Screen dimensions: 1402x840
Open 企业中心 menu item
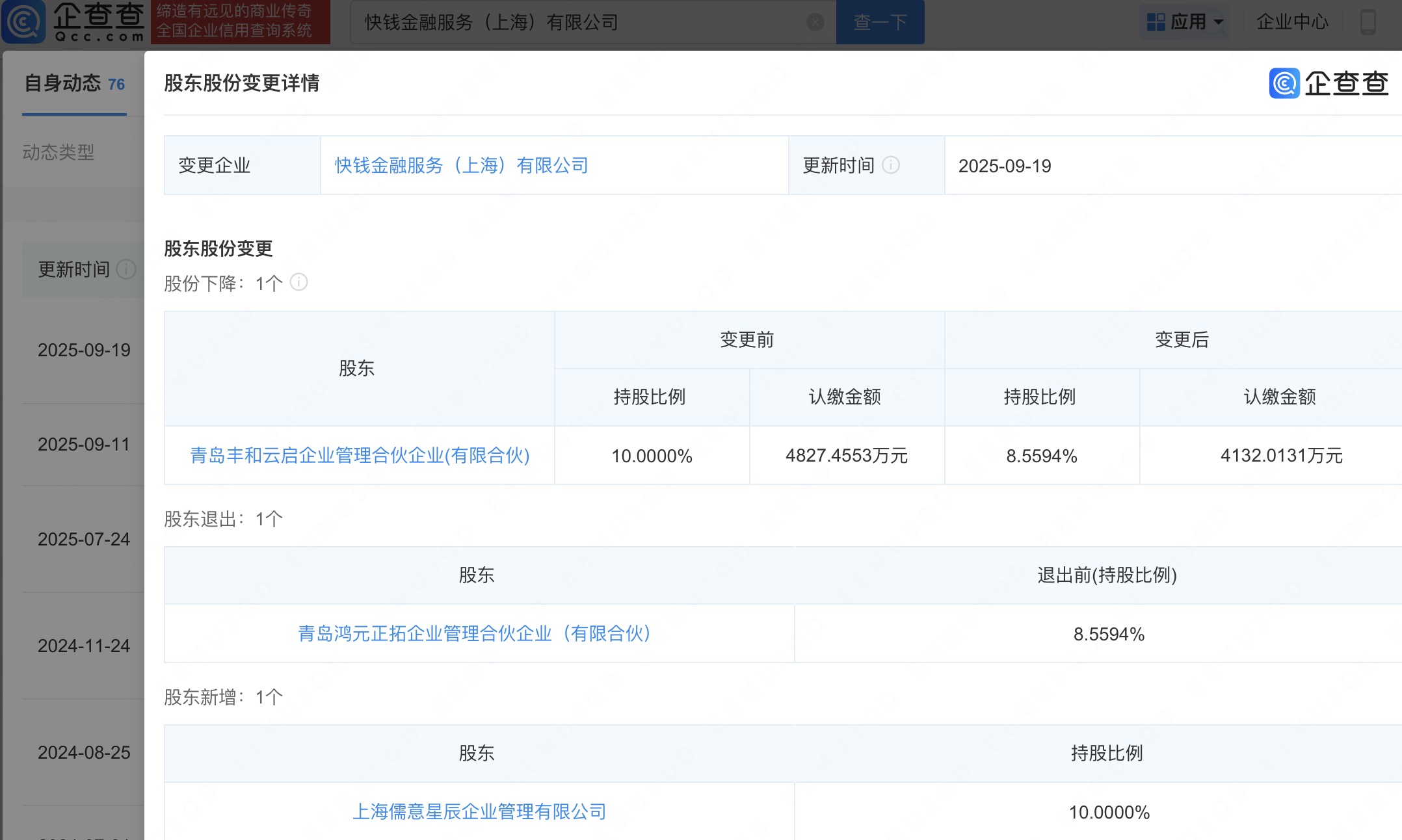(x=1292, y=22)
